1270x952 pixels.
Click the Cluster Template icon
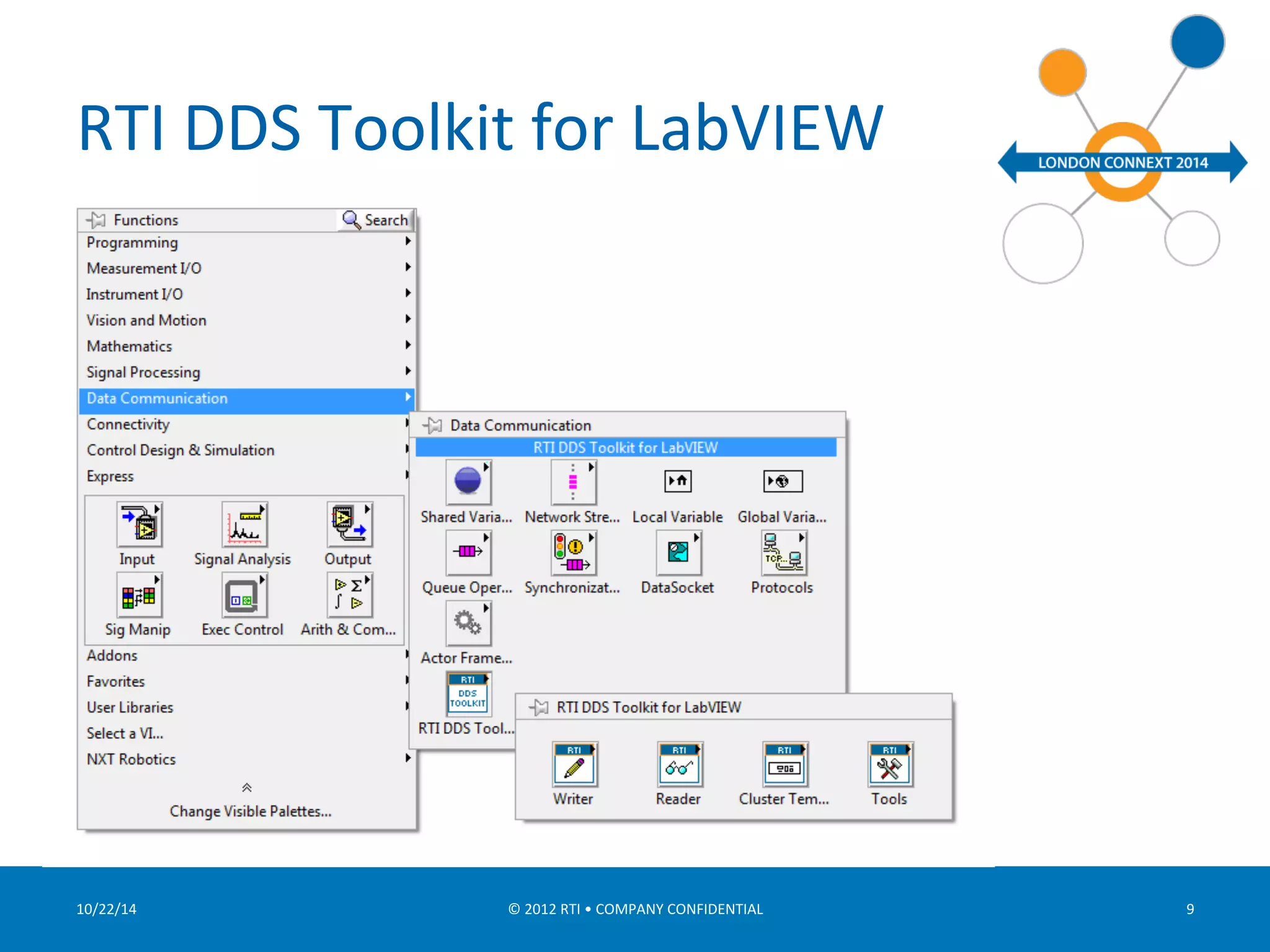click(x=785, y=764)
